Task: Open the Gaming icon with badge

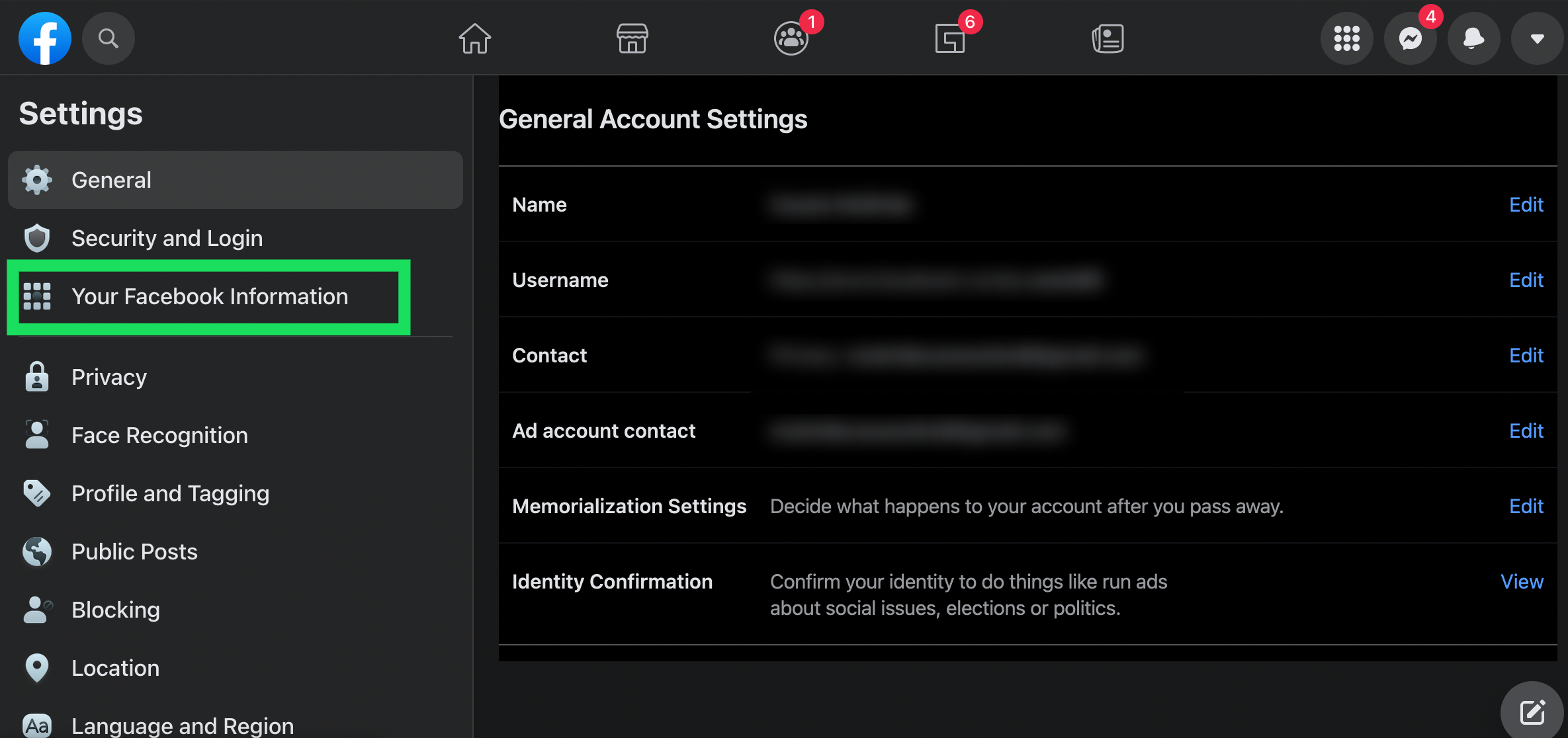Action: point(950,38)
